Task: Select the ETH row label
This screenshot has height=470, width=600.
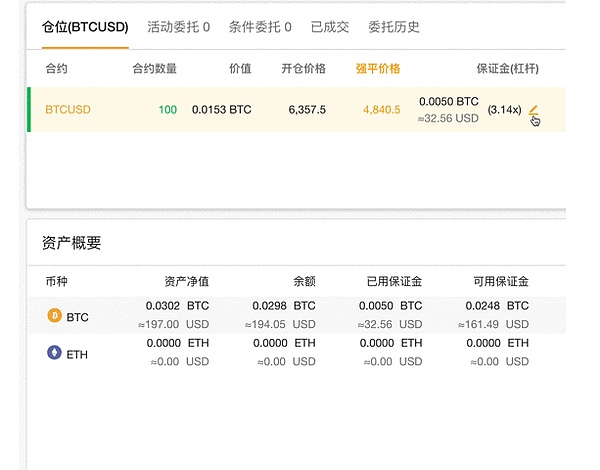Action: [77, 354]
